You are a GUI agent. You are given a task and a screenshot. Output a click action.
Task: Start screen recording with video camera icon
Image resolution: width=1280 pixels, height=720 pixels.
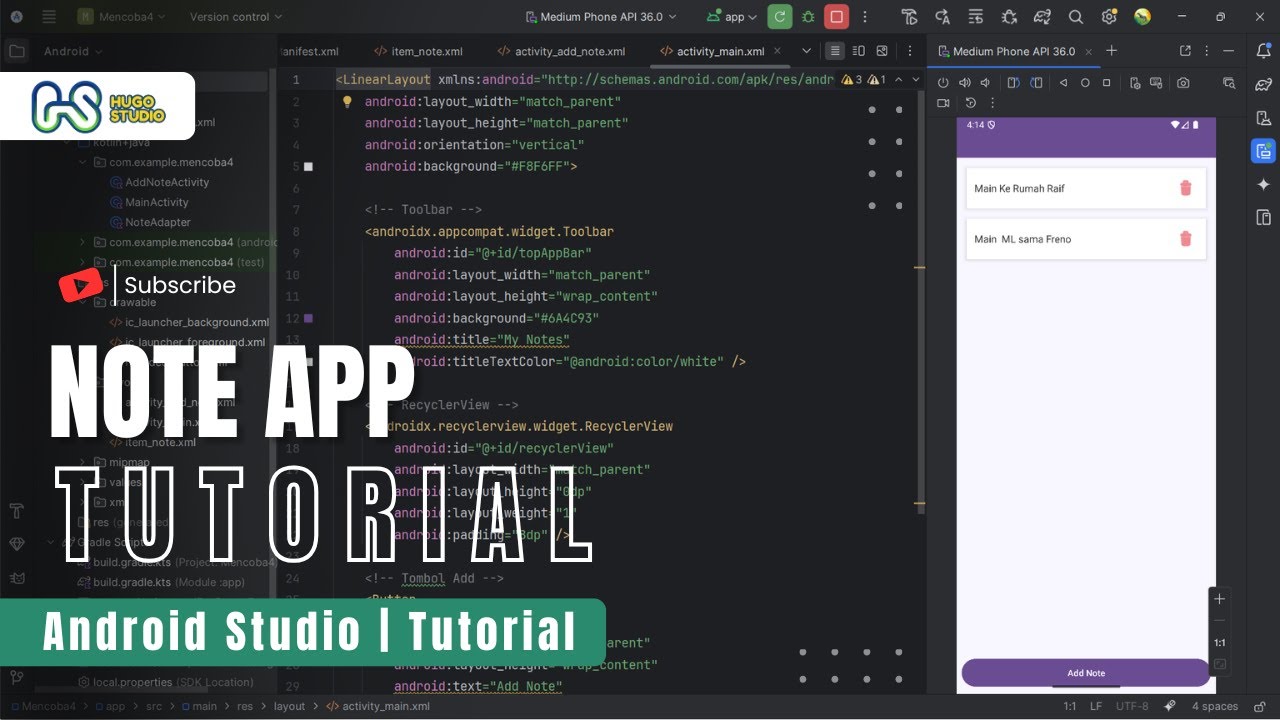[x=943, y=103]
